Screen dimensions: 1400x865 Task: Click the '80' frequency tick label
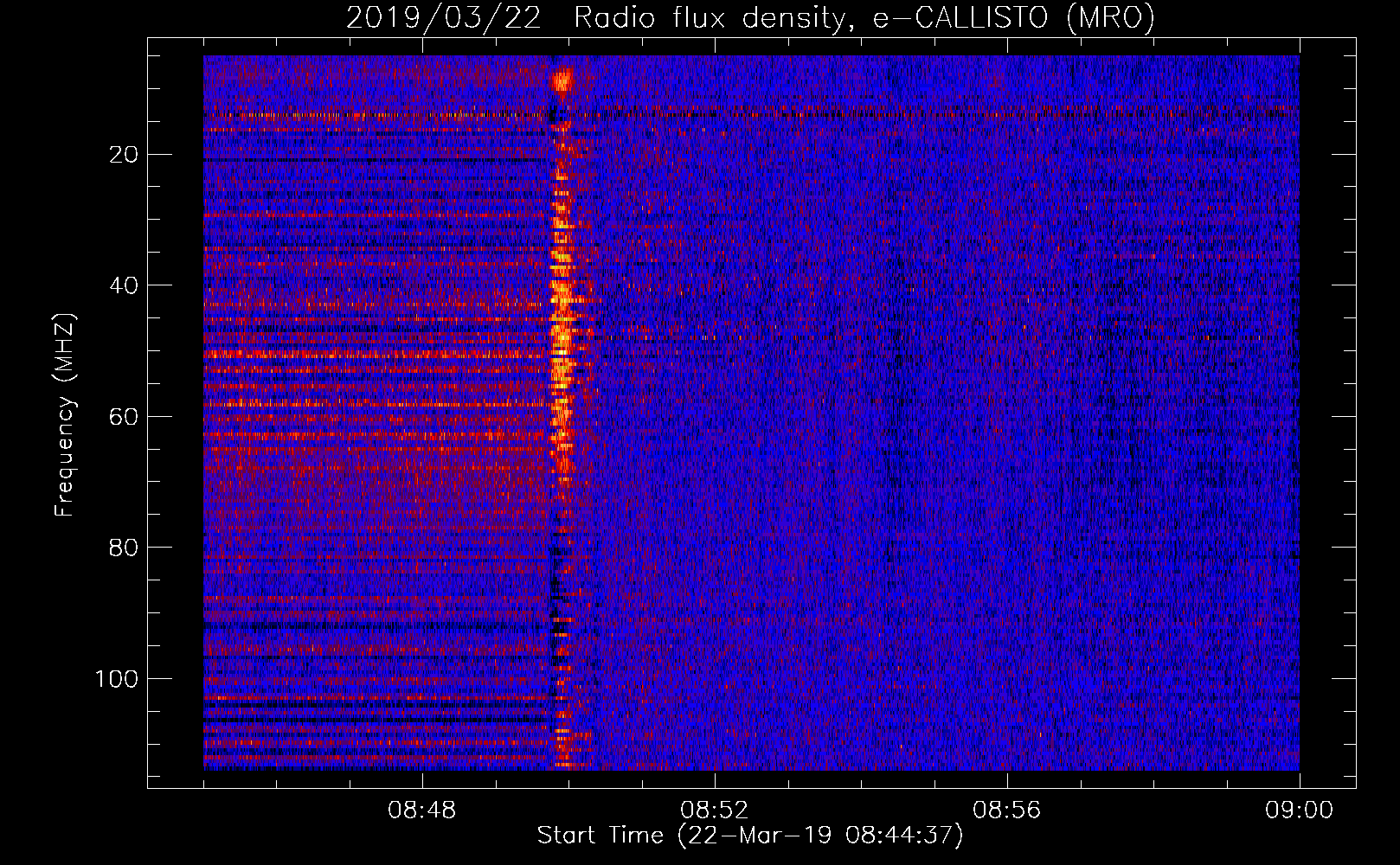click(x=125, y=548)
